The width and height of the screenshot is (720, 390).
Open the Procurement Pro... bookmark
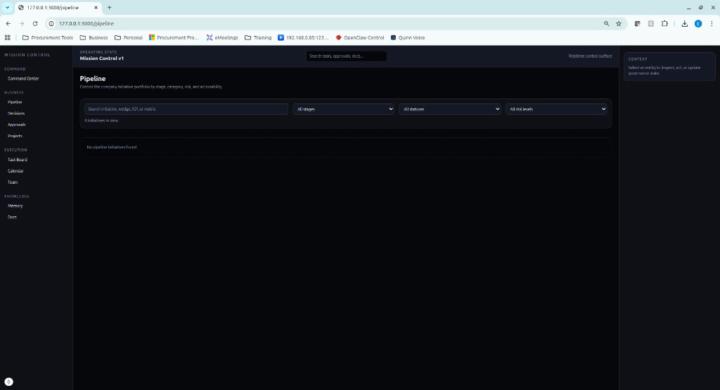click(174, 38)
